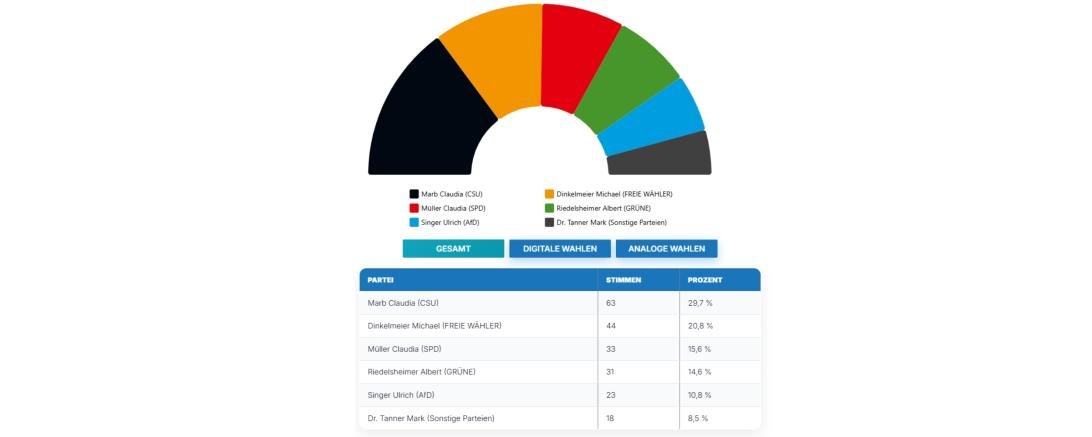Open the ANALOGE WAHLEN tab
The image size is (1092, 437).
coord(666,249)
